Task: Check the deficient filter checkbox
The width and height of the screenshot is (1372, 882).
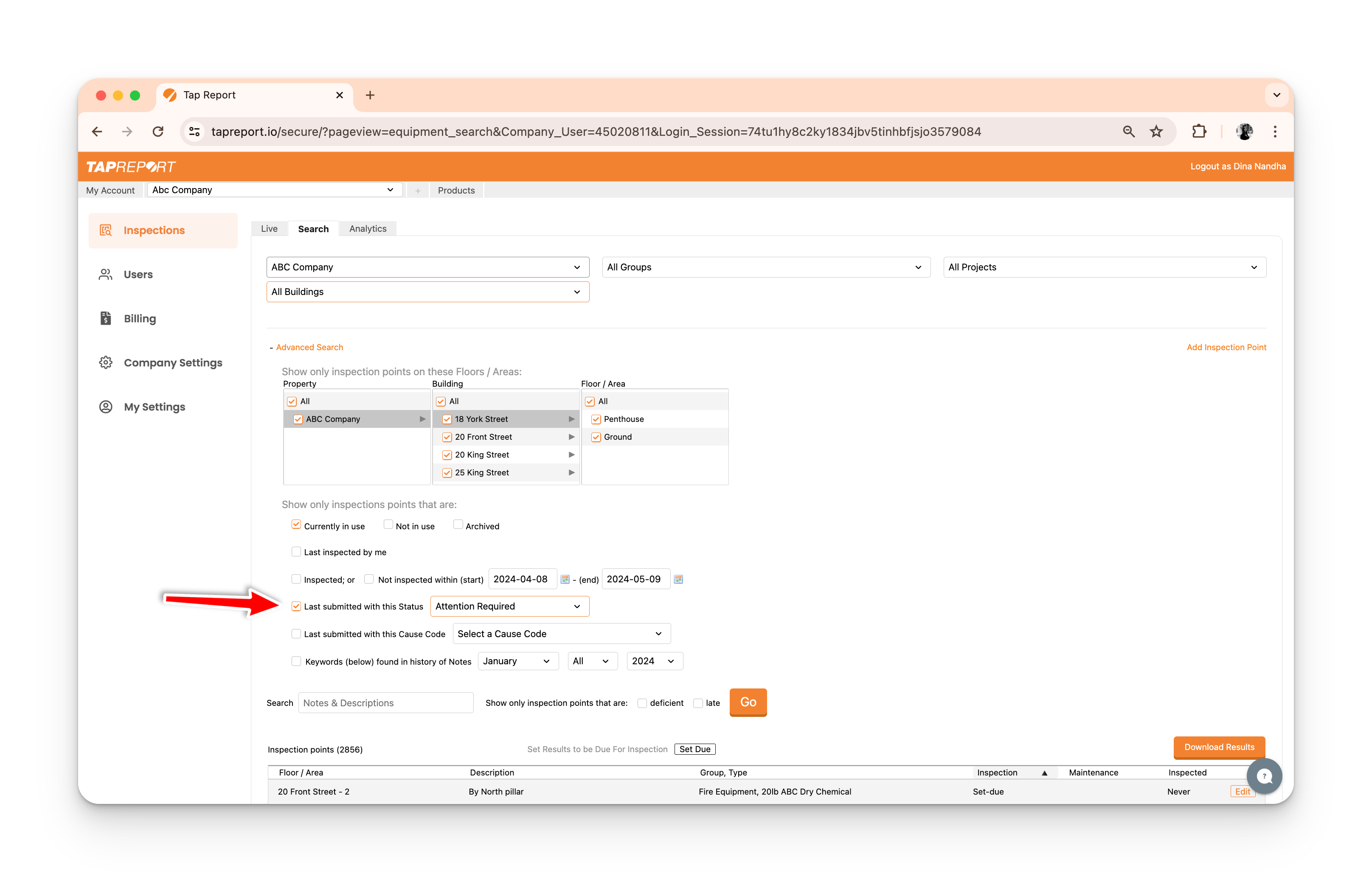Action: [x=642, y=703]
